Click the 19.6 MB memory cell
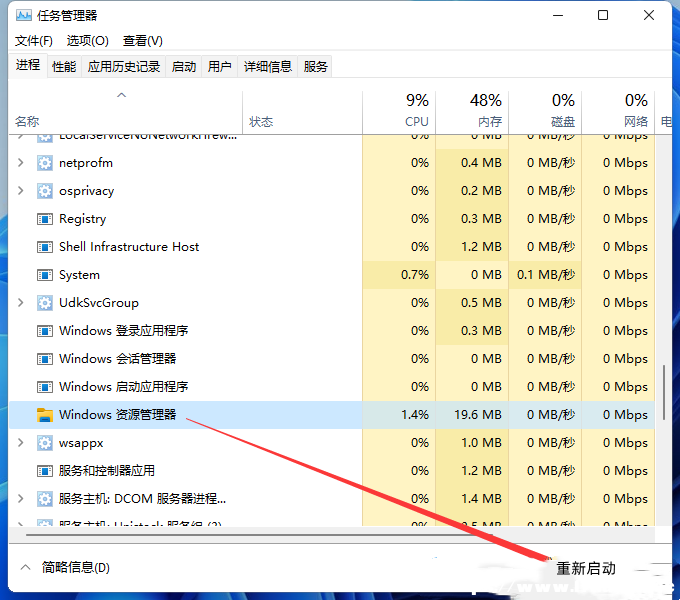This screenshot has height=600, width=680. (x=472, y=415)
